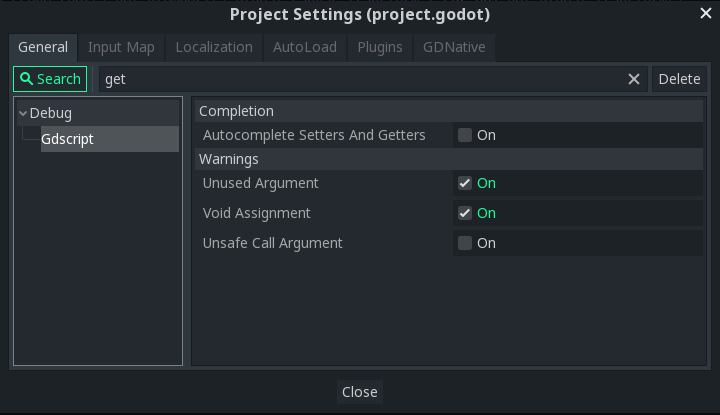
Task: Turn on Unsafe Call Argument warning
Action: coord(465,243)
